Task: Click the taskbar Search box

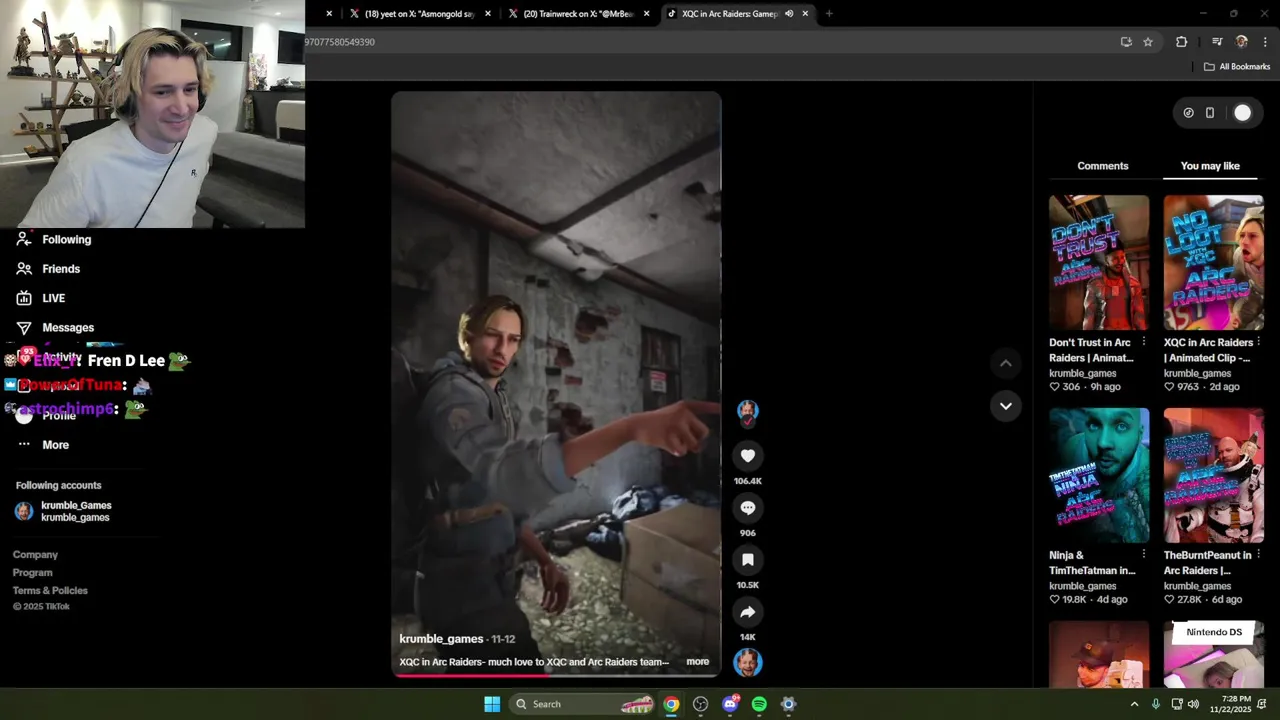Action: 583,704
